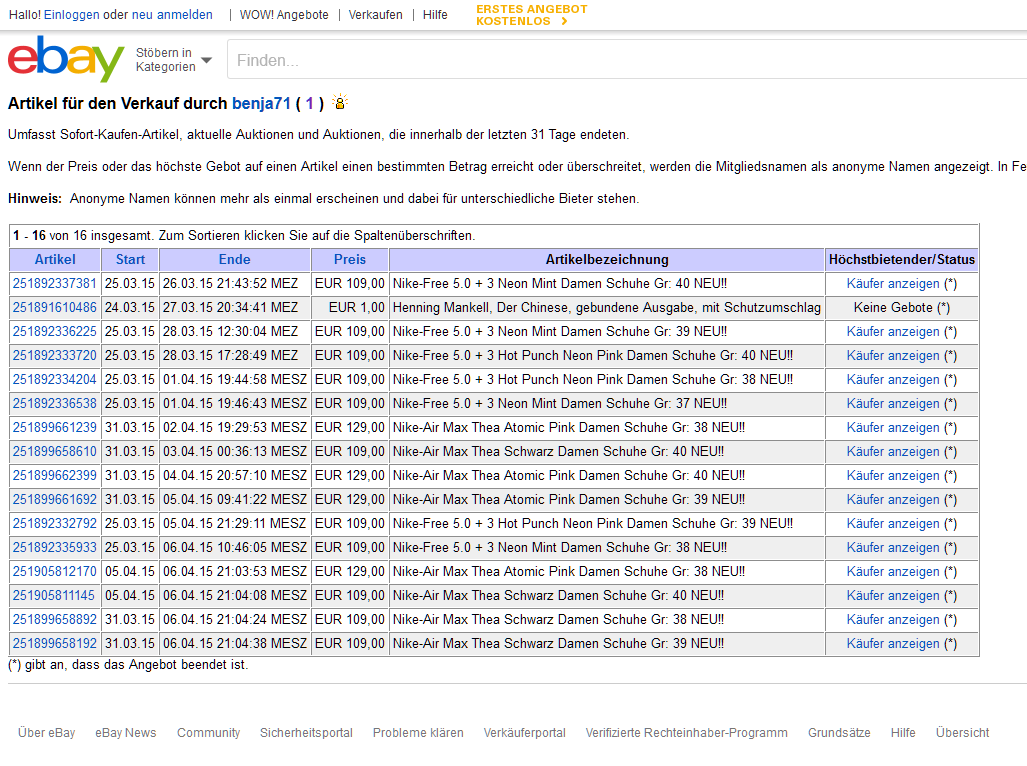Sort table by Start column header

(130, 260)
